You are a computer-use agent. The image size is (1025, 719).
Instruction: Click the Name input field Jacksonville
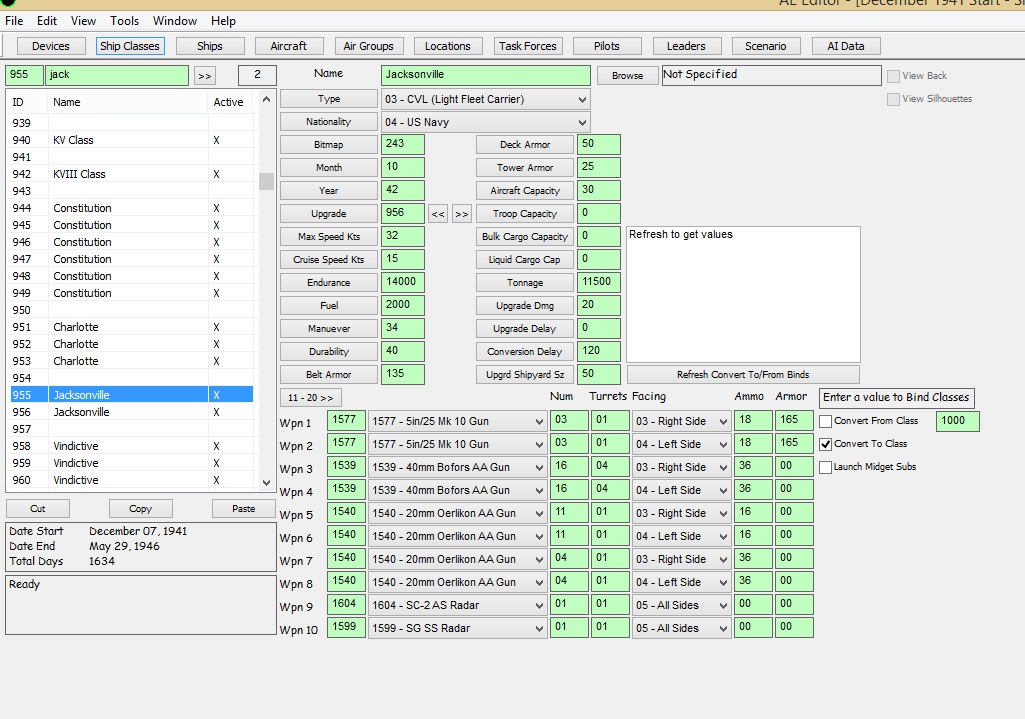(486, 75)
